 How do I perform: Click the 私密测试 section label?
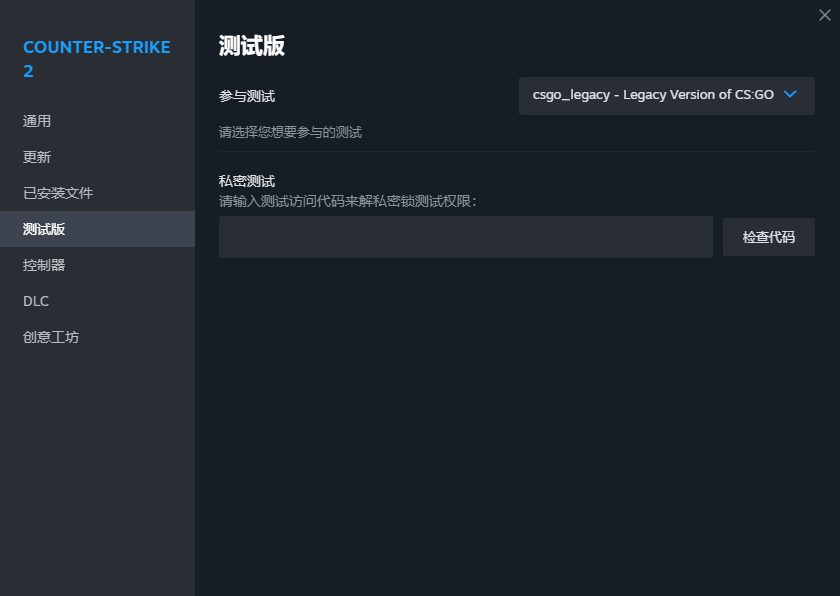(247, 181)
